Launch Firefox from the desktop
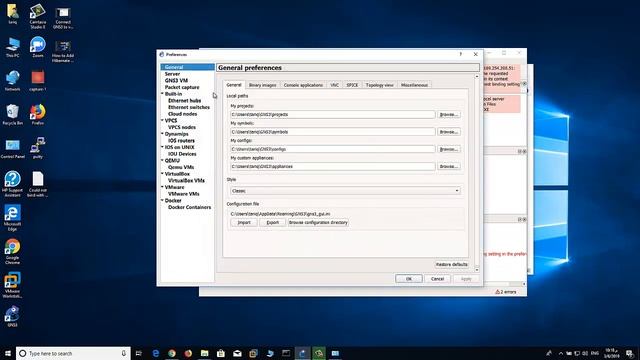The image size is (640, 360). (x=38, y=114)
